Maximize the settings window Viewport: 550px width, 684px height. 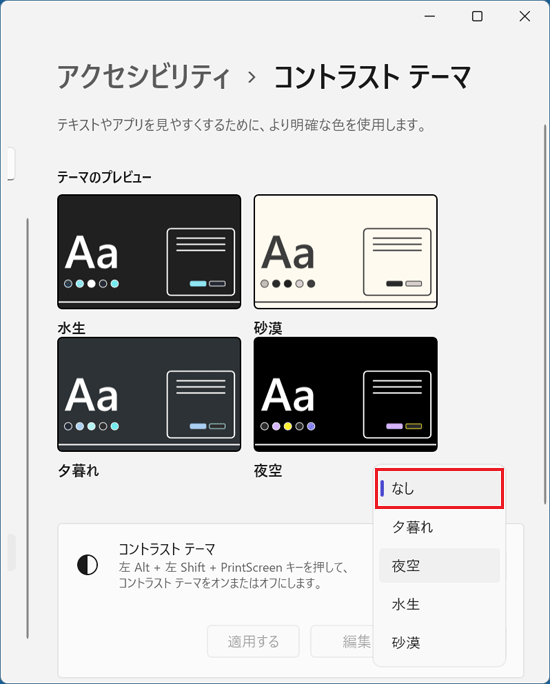point(477,16)
